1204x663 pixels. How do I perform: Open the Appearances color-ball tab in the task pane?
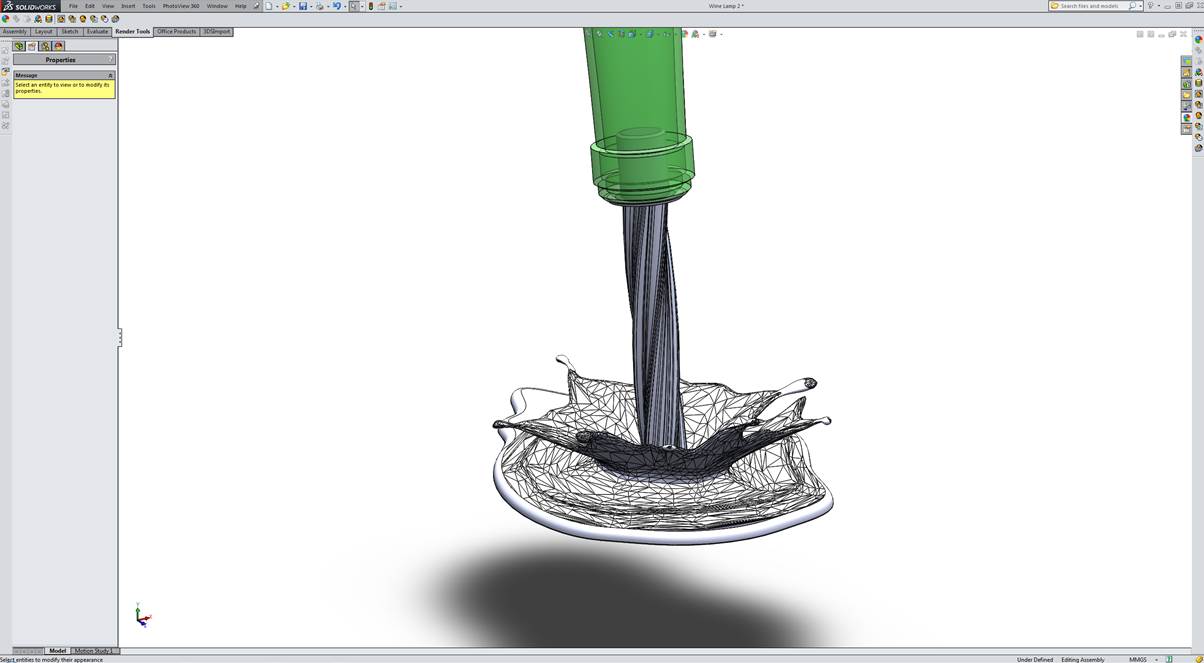point(1187,118)
